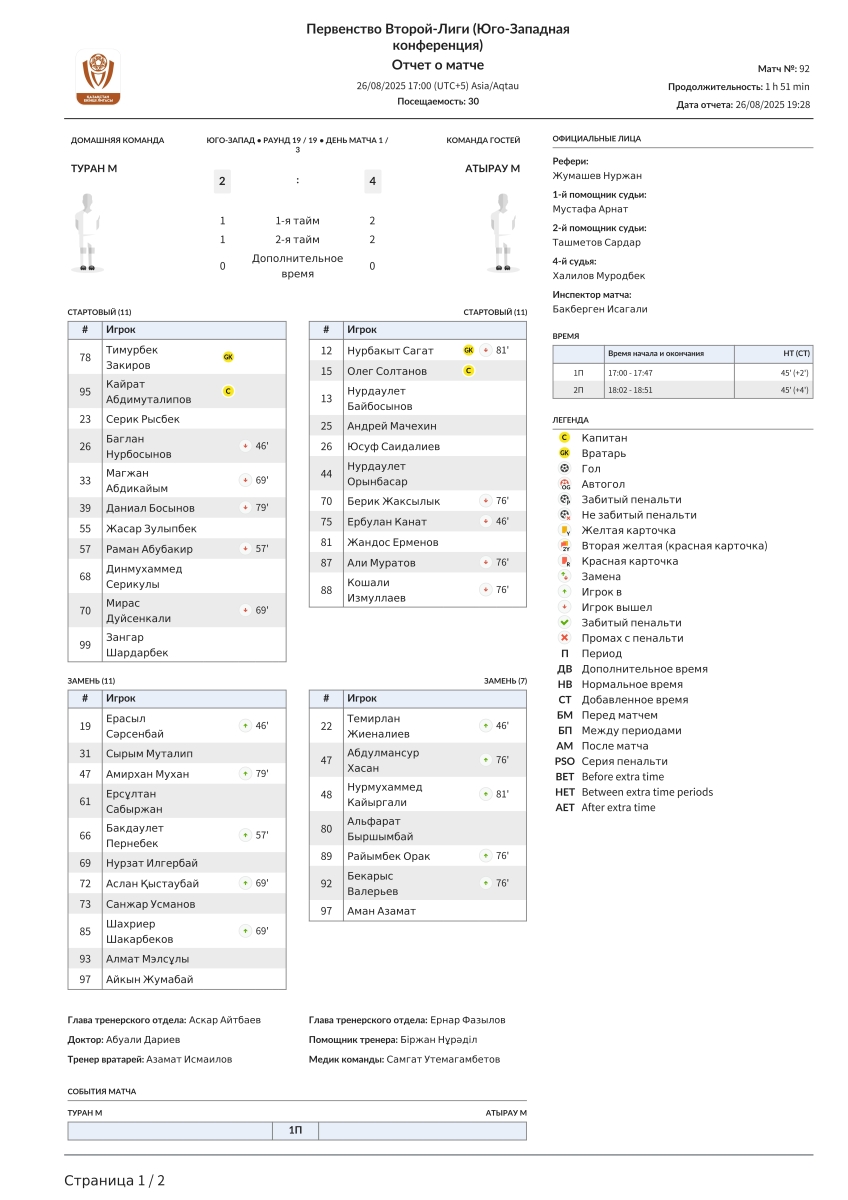This screenshot has height=1200, width=848.
Task: Click referee name Жумашев Нуржан
Action: (x=597, y=176)
